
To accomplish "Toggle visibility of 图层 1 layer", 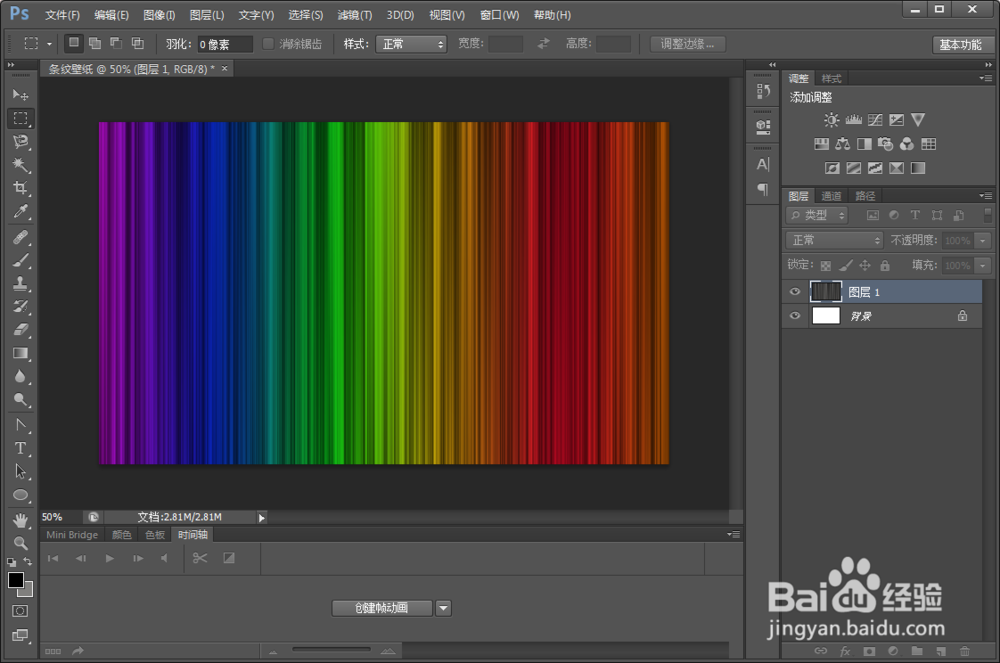I will (795, 292).
